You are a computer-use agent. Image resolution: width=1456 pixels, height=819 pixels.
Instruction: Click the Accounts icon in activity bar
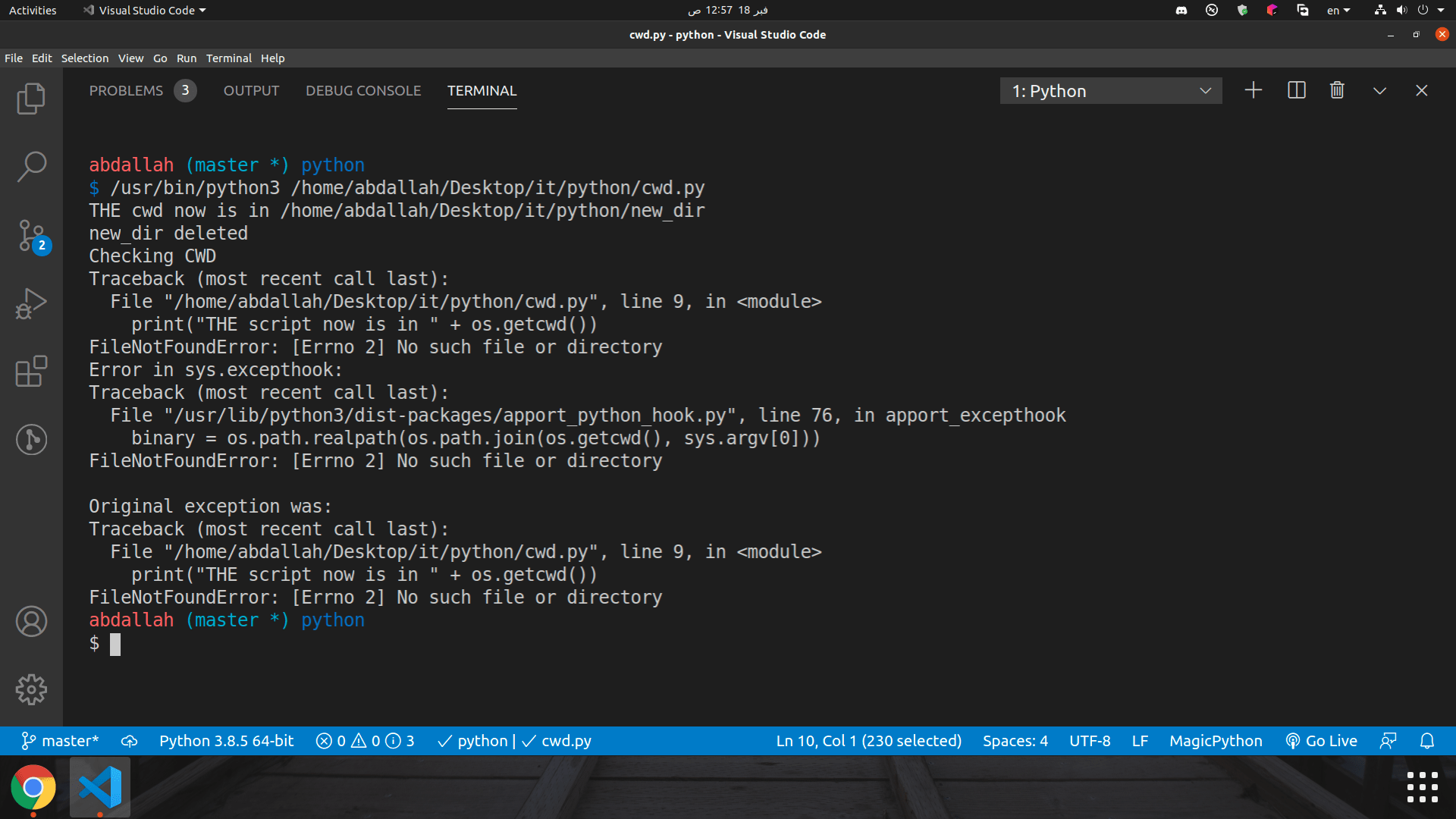(31, 622)
